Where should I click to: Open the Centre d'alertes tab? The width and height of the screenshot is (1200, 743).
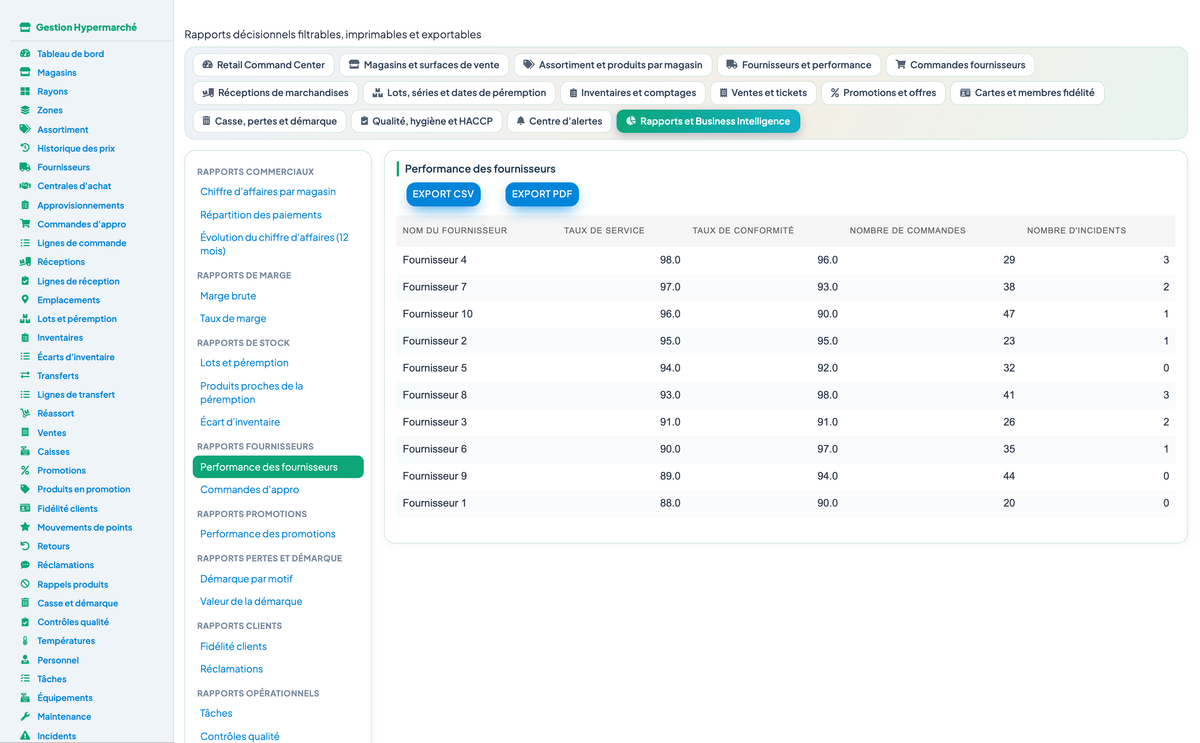(559, 121)
